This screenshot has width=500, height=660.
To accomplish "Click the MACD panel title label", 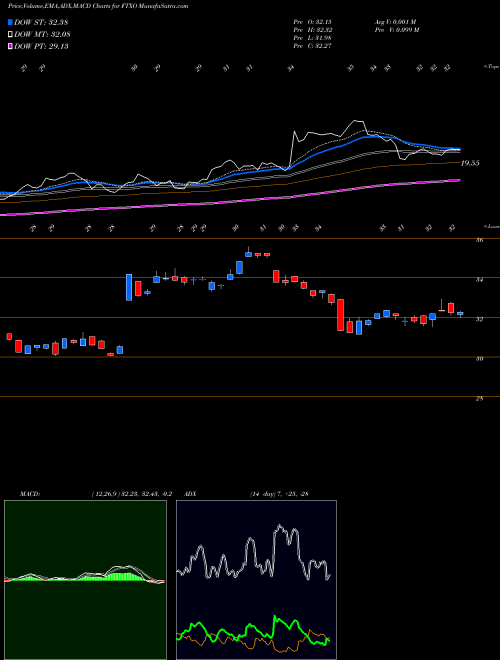I will 29,494.
